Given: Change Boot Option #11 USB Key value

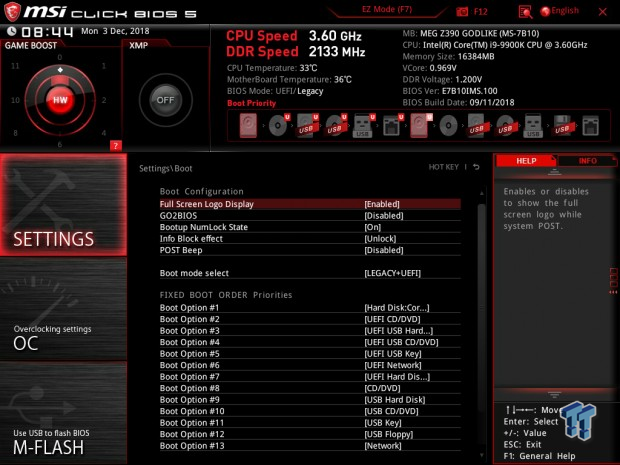Looking at the screenshot, I should click(310, 422).
